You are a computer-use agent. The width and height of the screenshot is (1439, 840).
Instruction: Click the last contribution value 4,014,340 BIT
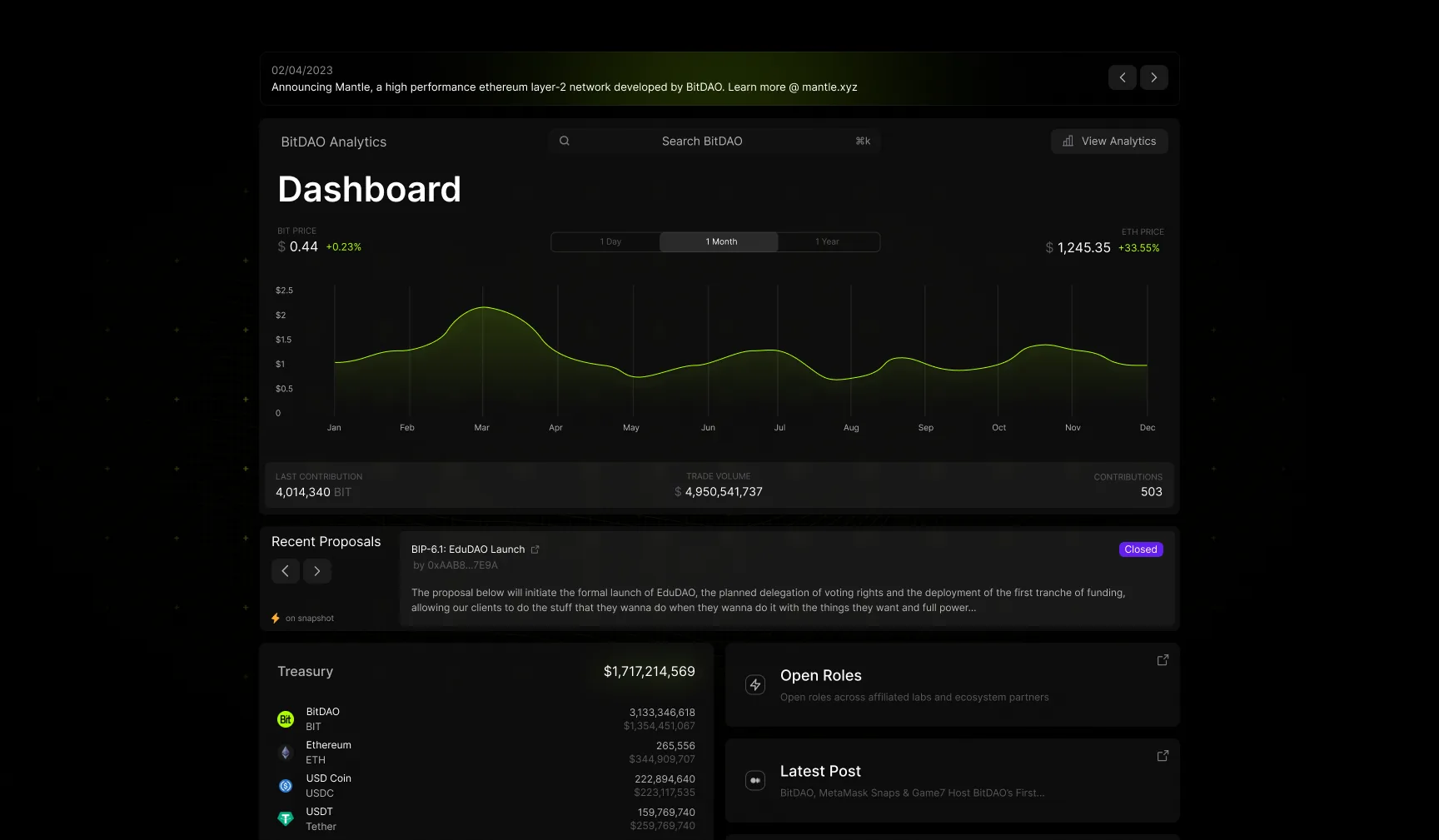click(x=313, y=492)
